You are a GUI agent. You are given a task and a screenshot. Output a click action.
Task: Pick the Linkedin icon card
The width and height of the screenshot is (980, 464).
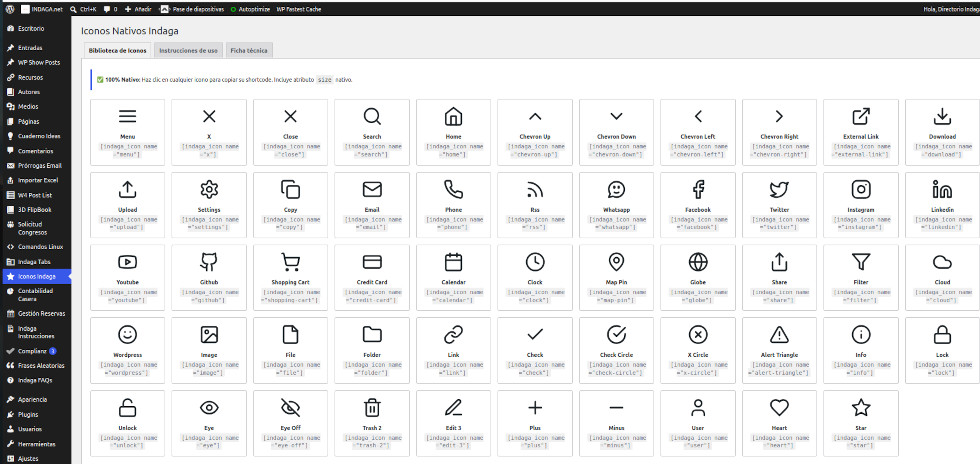(942, 204)
